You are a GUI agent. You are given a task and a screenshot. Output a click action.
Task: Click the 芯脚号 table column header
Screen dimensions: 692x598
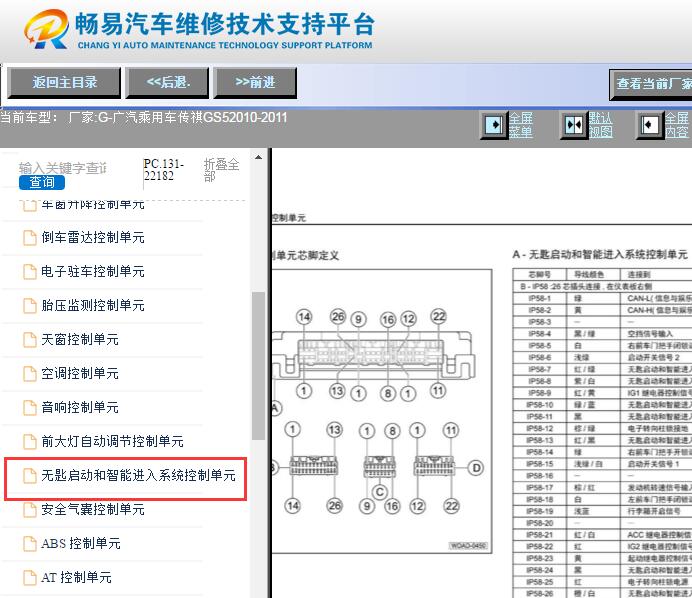[x=539, y=274]
